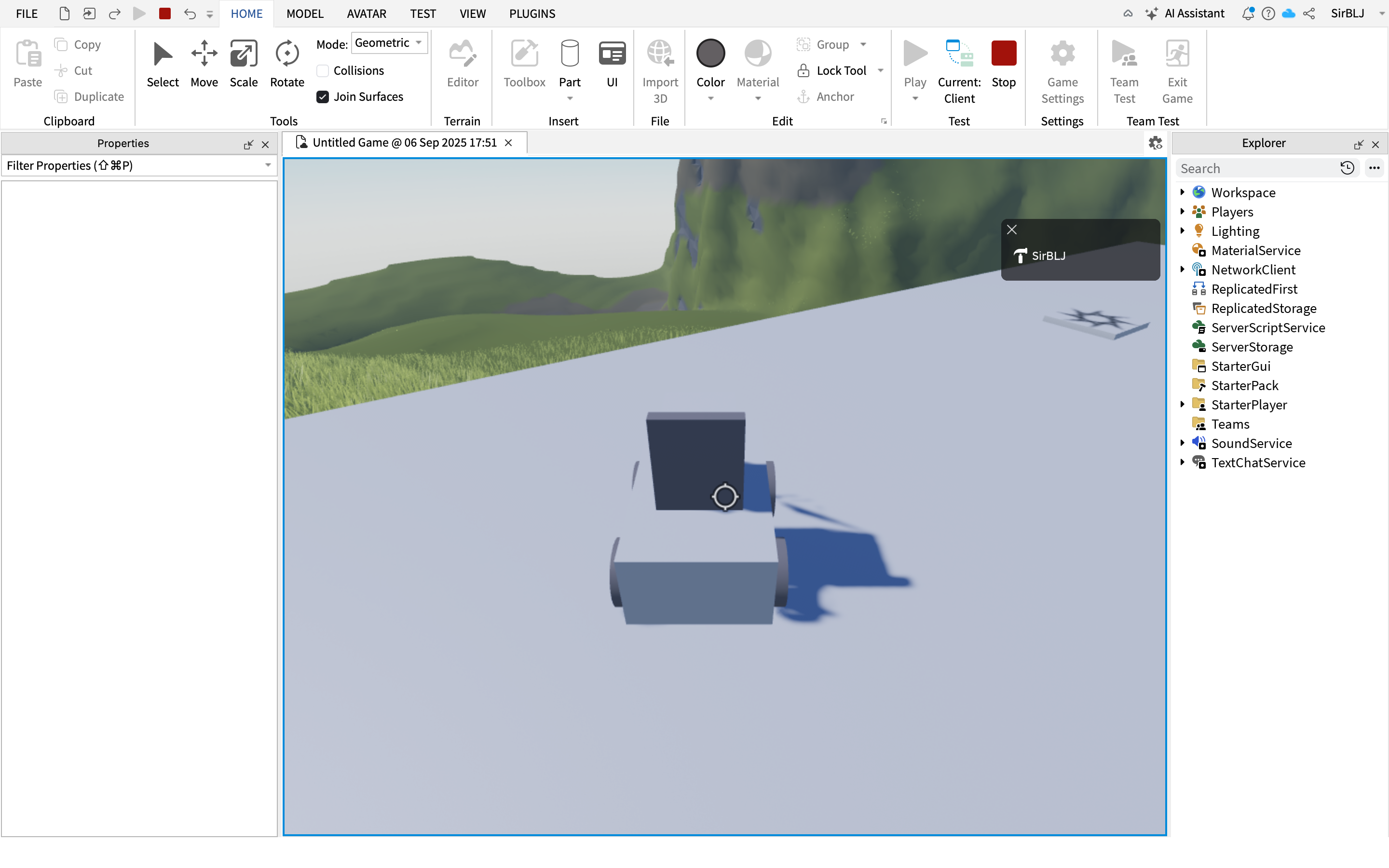Click the share icon in title bar
The width and height of the screenshot is (1389, 868).
pyautogui.click(x=1309, y=13)
